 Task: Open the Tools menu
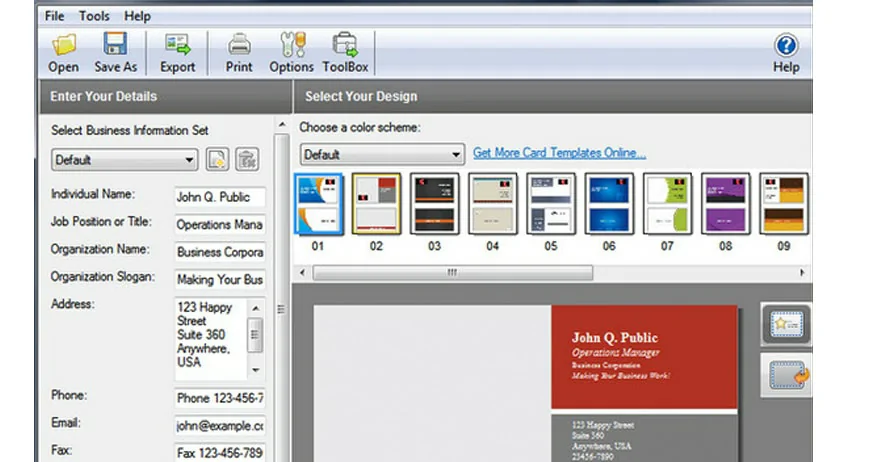[x=95, y=16]
